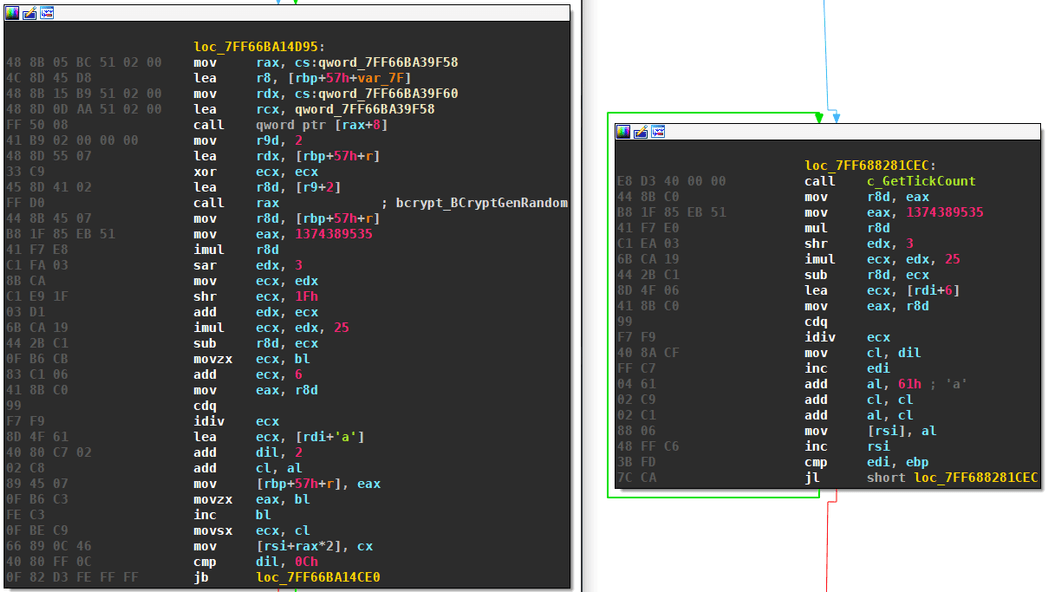Open node color picker on loc_7FF688281CEC node

tap(623, 132)
